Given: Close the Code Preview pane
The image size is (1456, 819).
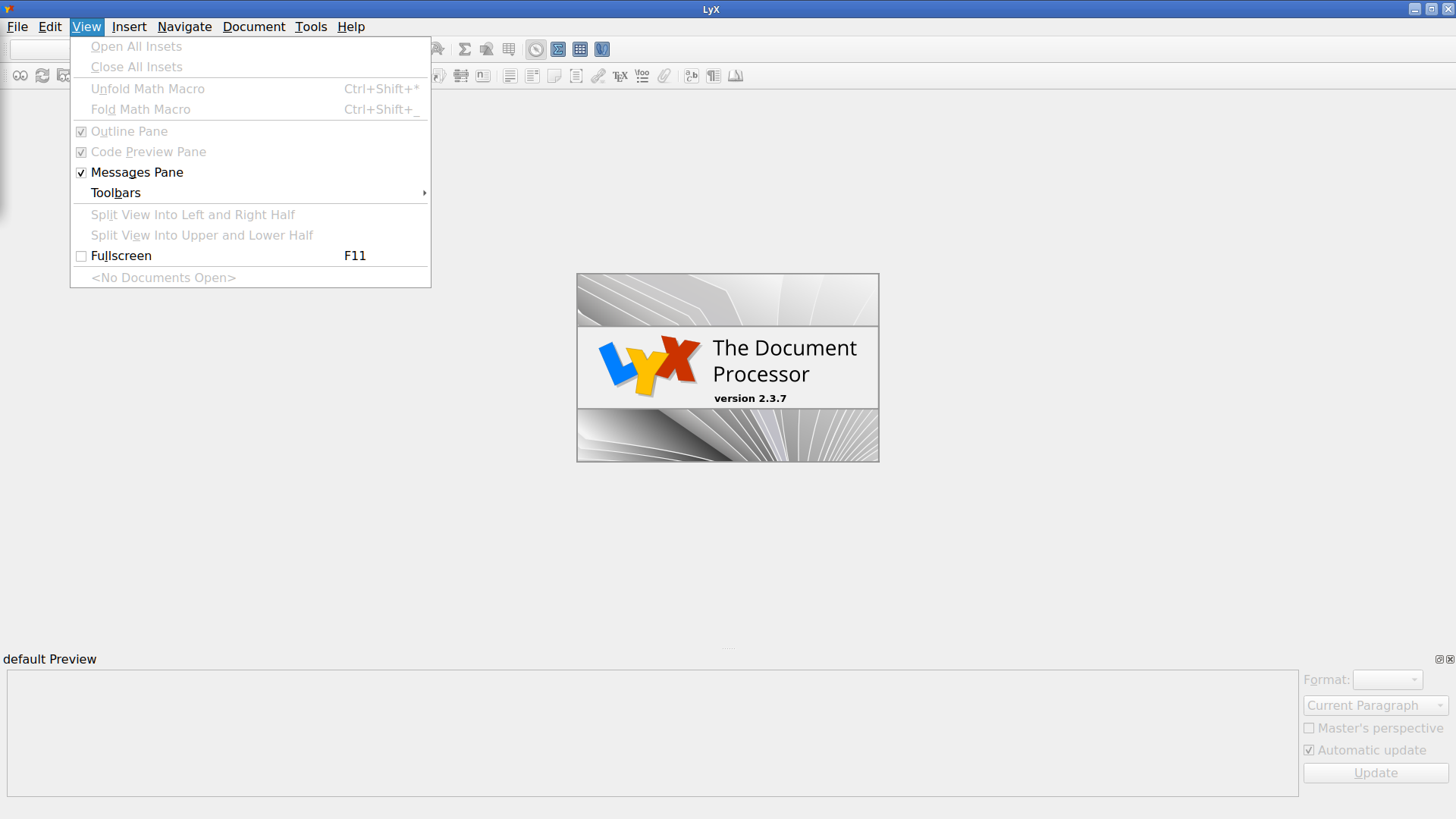Looking at the screenshot, I should point(1450,660).
